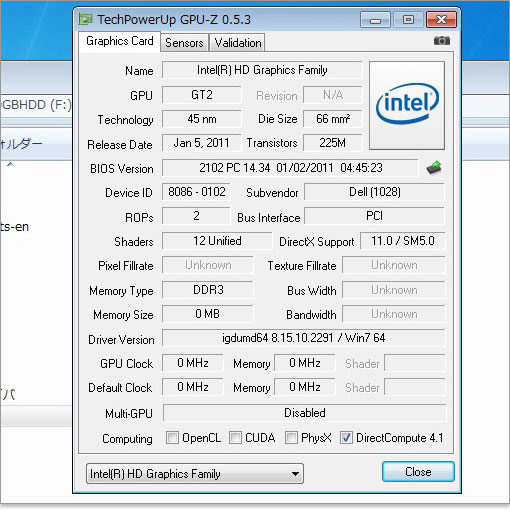Screen dimensions: 510x511
Task: Click the 'ts-en' item in background window
Action: coord(14,227)
